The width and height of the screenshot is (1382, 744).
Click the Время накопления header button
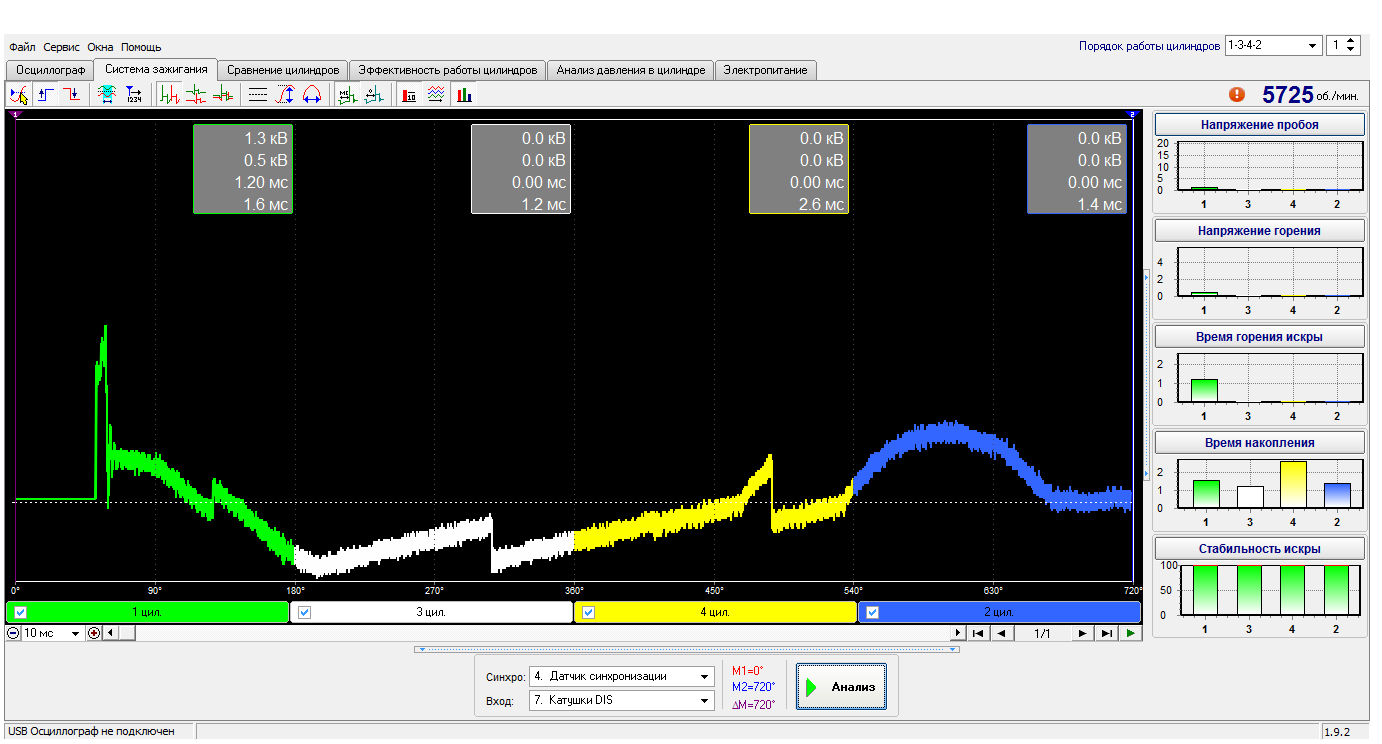pyautogui.click(x=1259, y=442)
